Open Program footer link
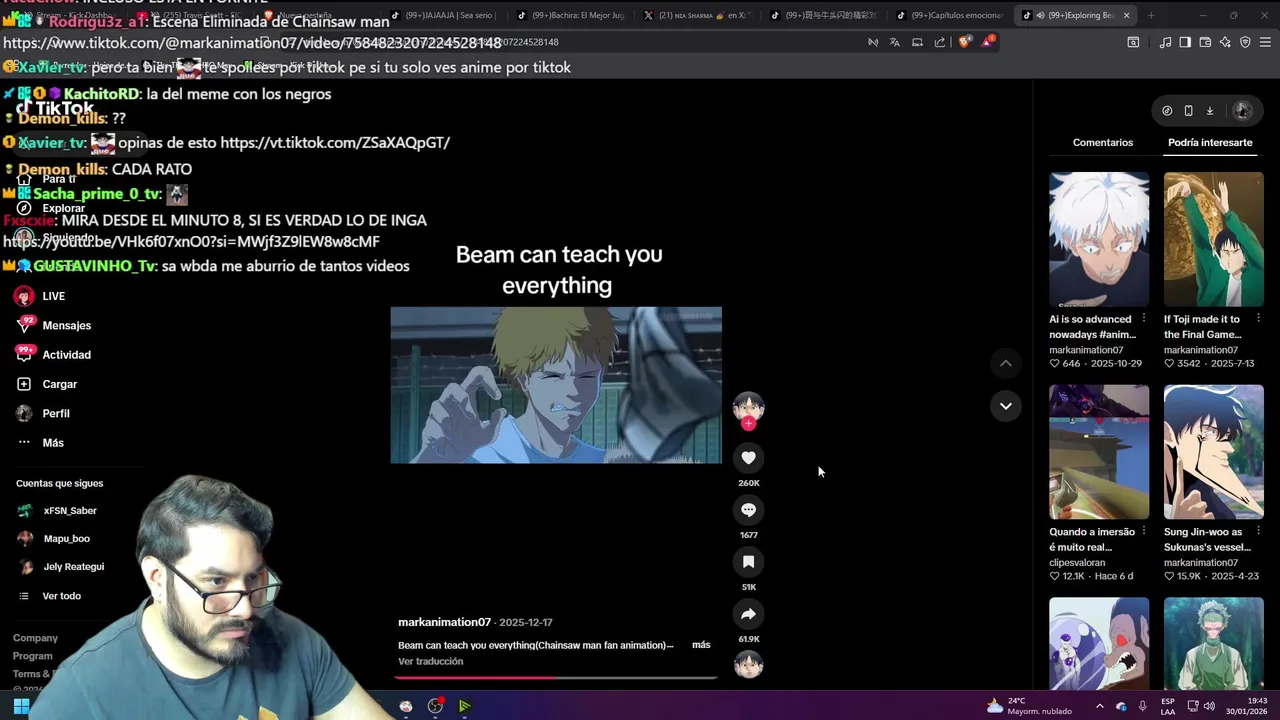The height and width of the screenshot is (720, 1280). [x=33, y=656]
